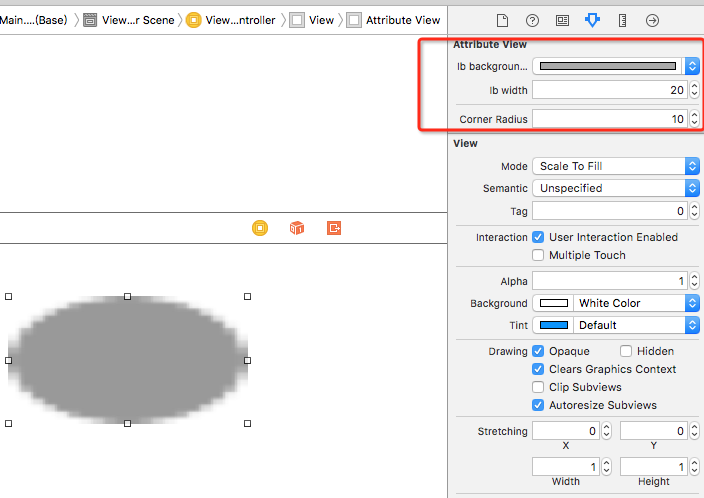
Task: Select the gray oval view on canvas
Action: [x=128, y=360]
